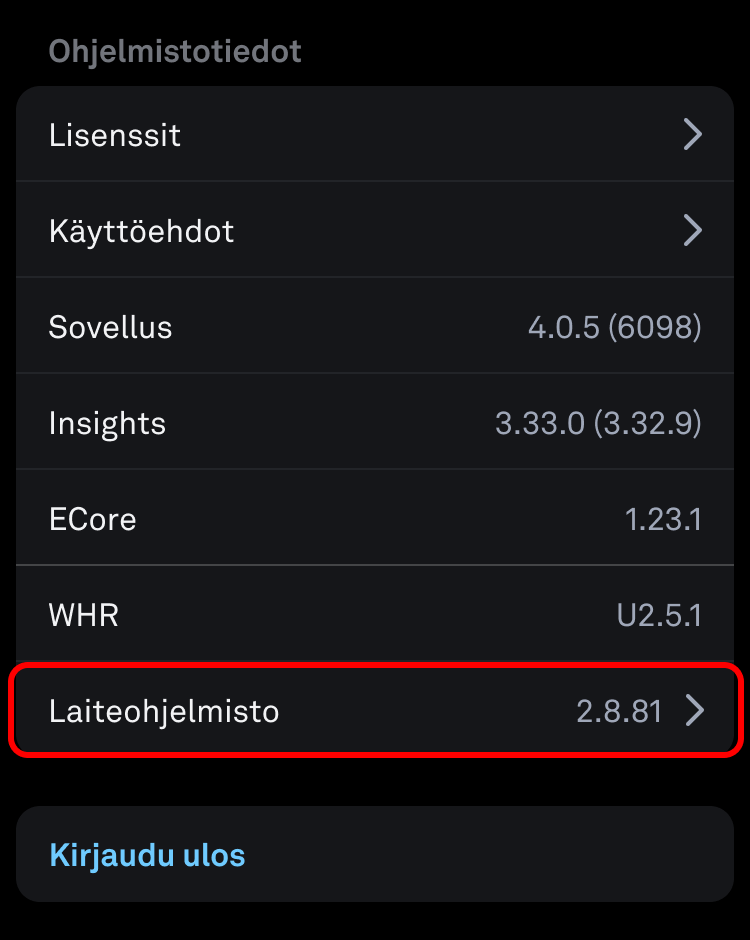Click the Insights label

107,424
